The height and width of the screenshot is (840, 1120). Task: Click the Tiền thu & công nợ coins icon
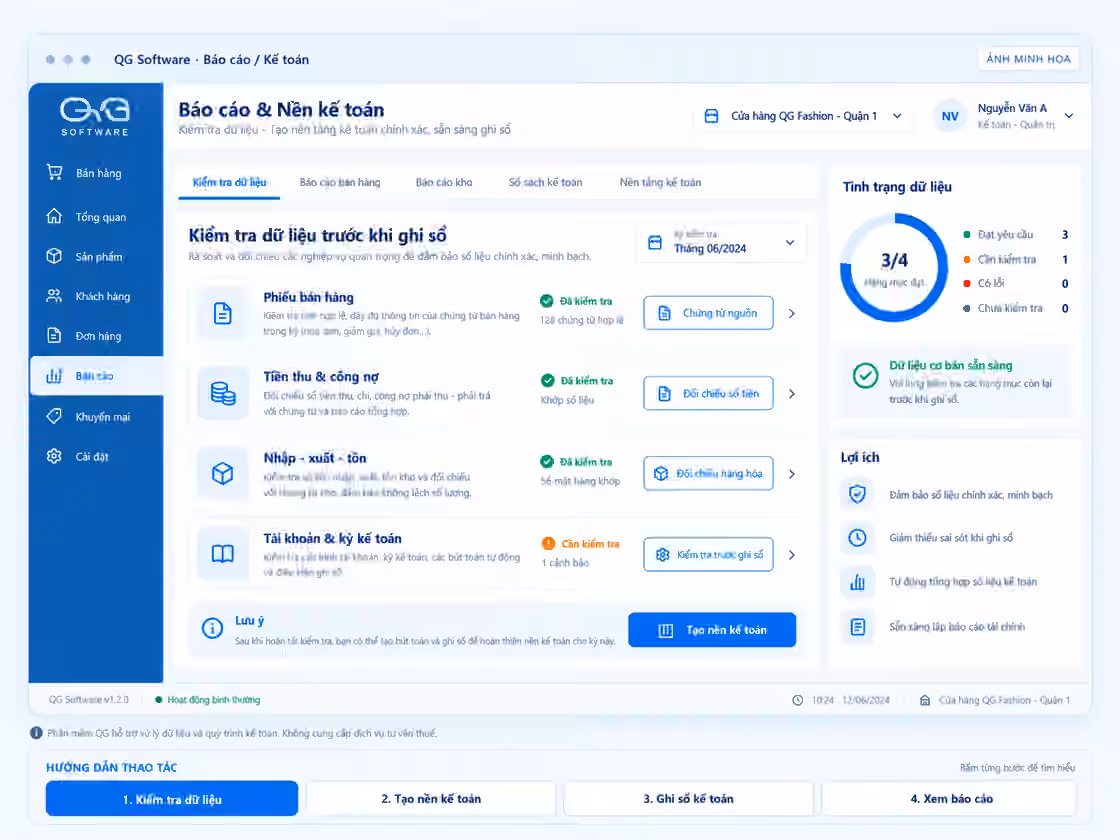tap(223, 393)
